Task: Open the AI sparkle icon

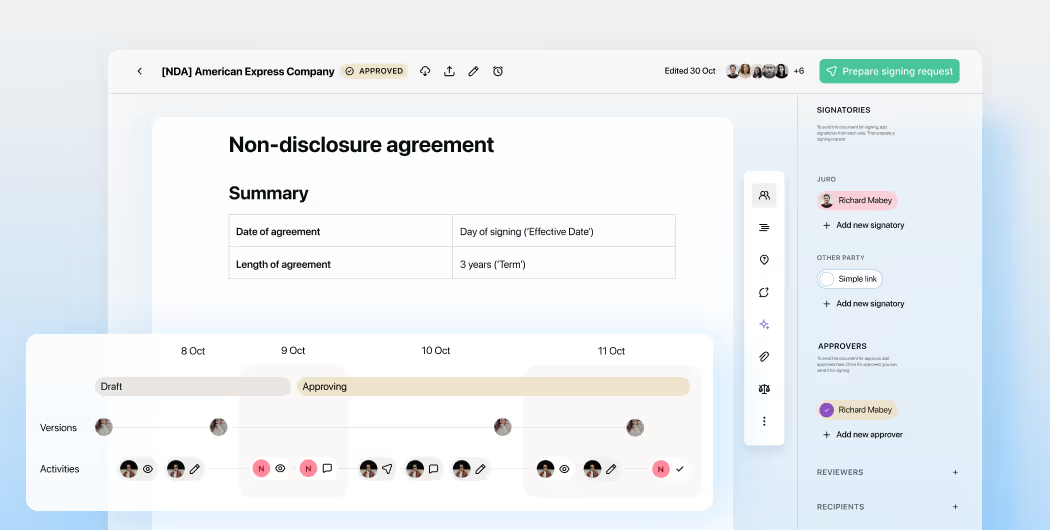Action: point(764,324)
